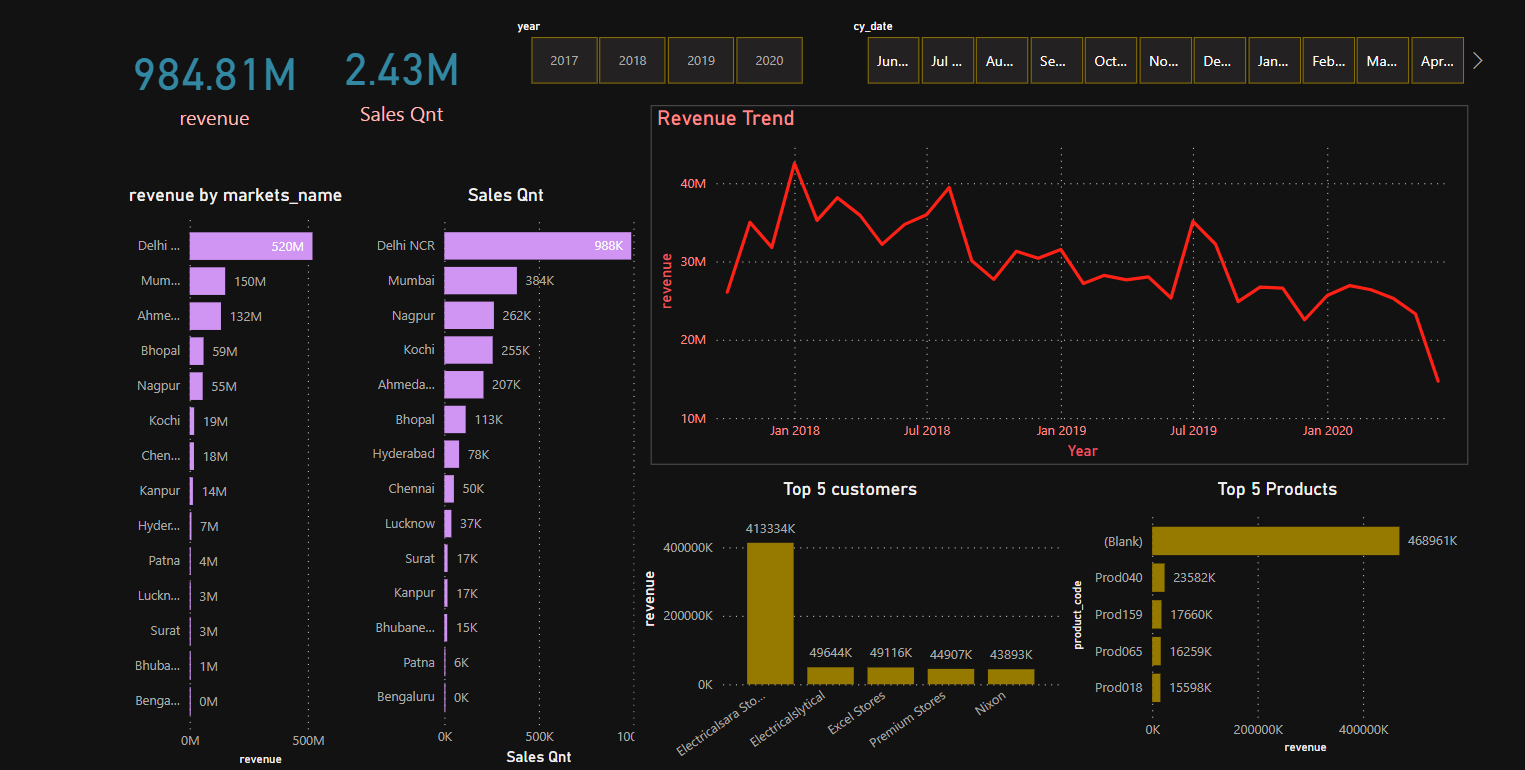Select the (Blank) 468961K product bar
Image resolution: width=1525 pixels, height=770 pixels.
pyautogui.click(x=1276, y=540)
